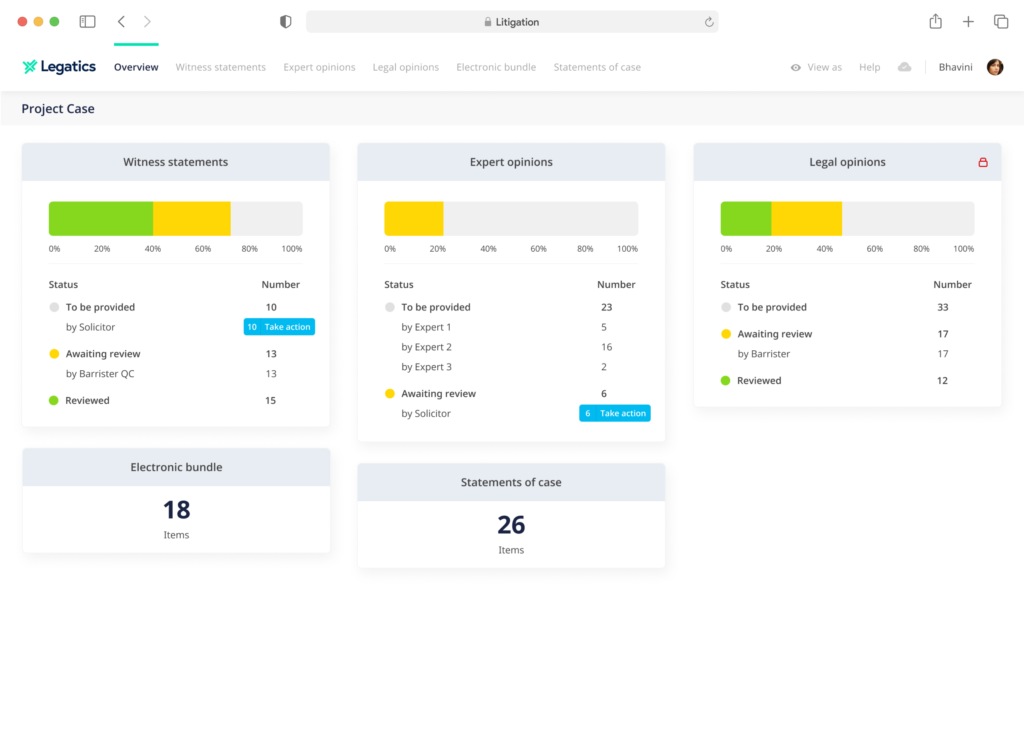
Task: Click To be provided in Legal opinions
Action: 772,307
